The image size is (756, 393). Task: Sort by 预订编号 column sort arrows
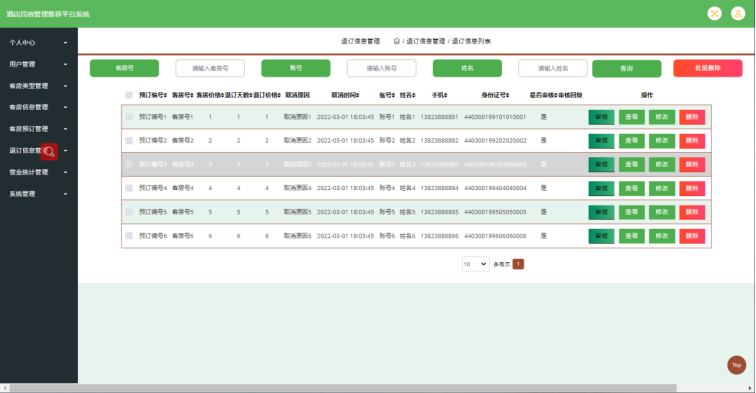pyautogui.click(x=165, y=95)
